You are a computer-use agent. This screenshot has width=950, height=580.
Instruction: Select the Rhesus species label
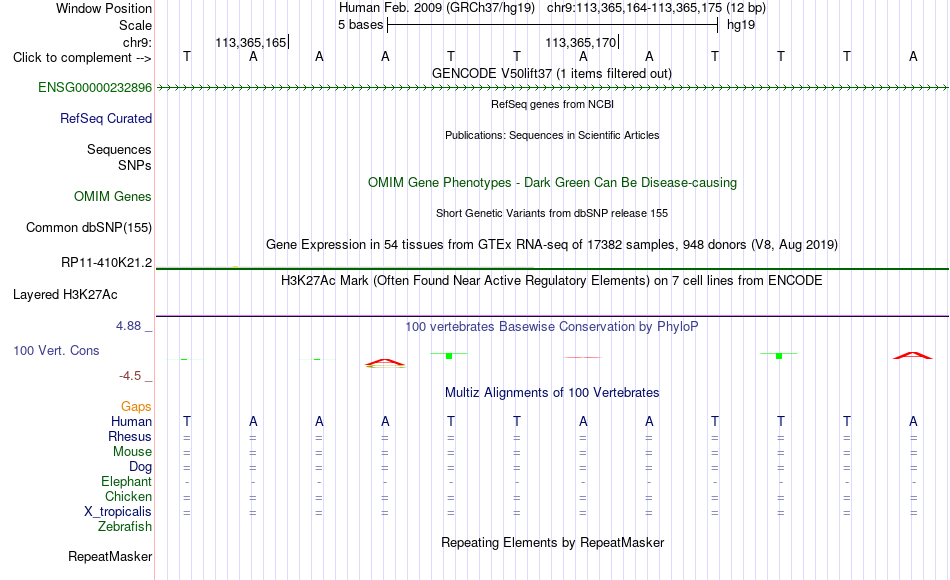coord(130,436)
